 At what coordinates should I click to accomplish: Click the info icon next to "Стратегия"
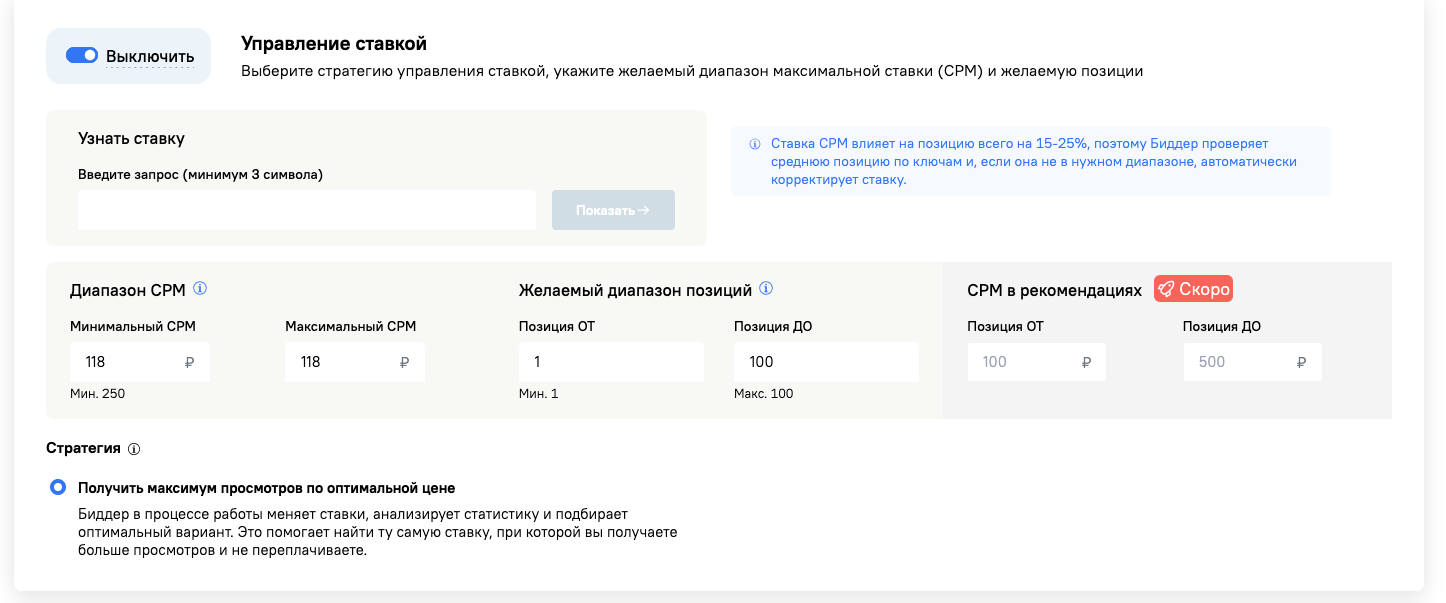coord(134,449)
